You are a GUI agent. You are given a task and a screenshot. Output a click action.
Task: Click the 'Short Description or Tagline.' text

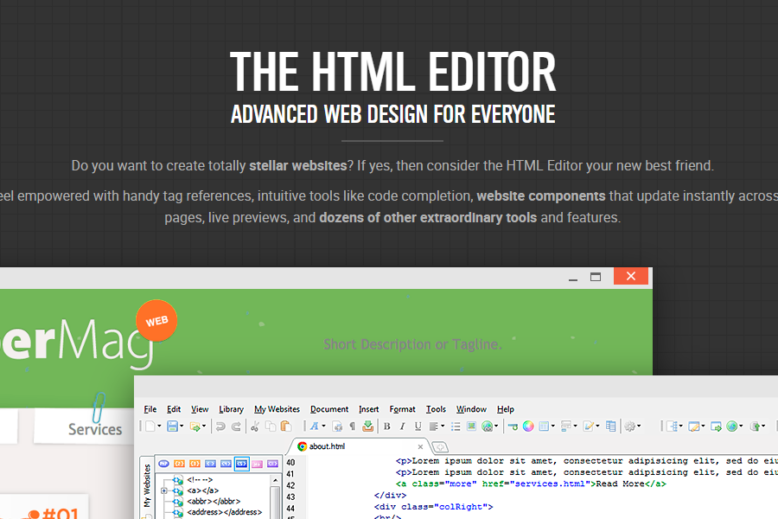(x=412, y=344)
